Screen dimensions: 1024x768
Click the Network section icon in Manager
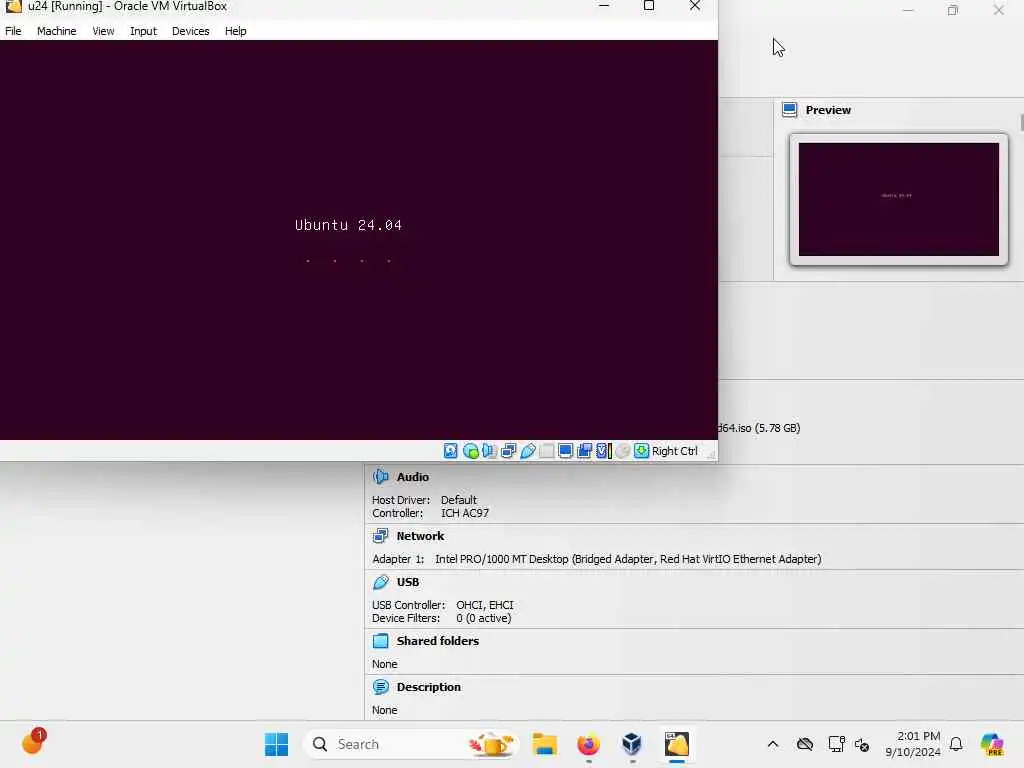[381, 536]
